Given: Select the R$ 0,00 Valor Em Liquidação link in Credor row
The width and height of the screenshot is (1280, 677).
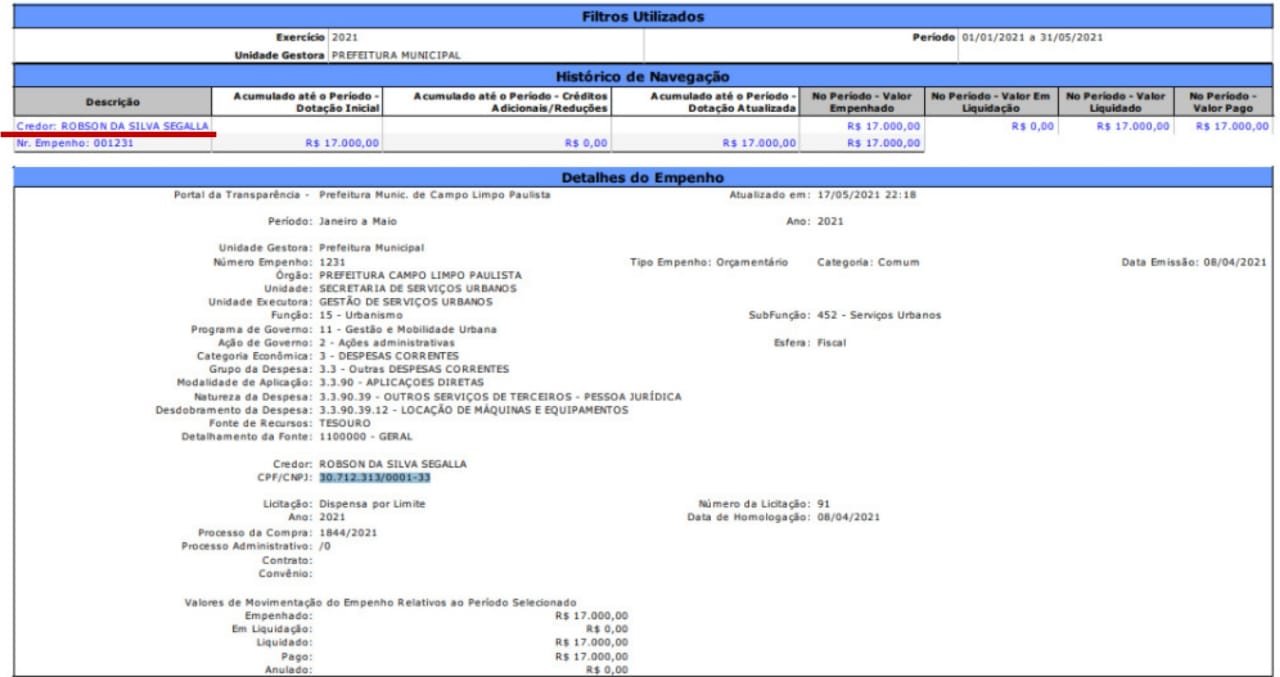Looking at the screenshot, I should point(1033,127).
